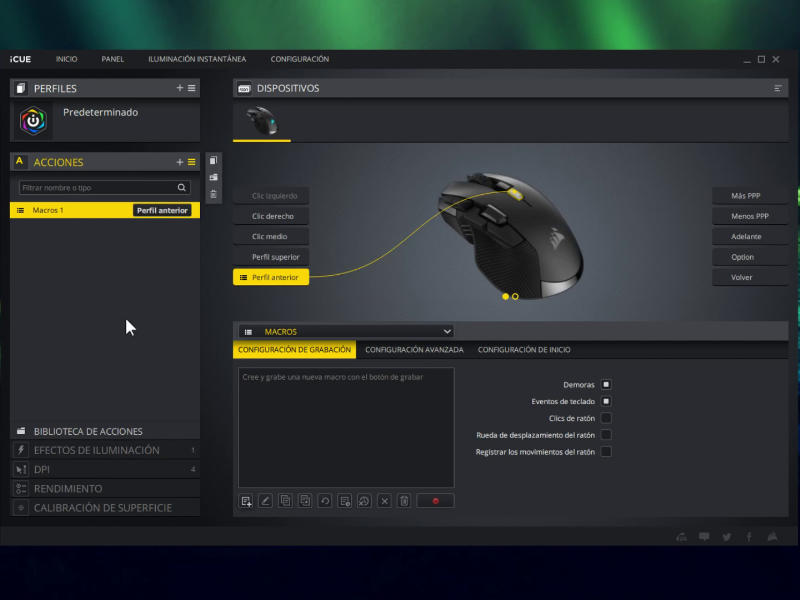Click the pencil edit icon in macro toolbar
This screenshot has height=600, width=800.
tap(265, 501)
